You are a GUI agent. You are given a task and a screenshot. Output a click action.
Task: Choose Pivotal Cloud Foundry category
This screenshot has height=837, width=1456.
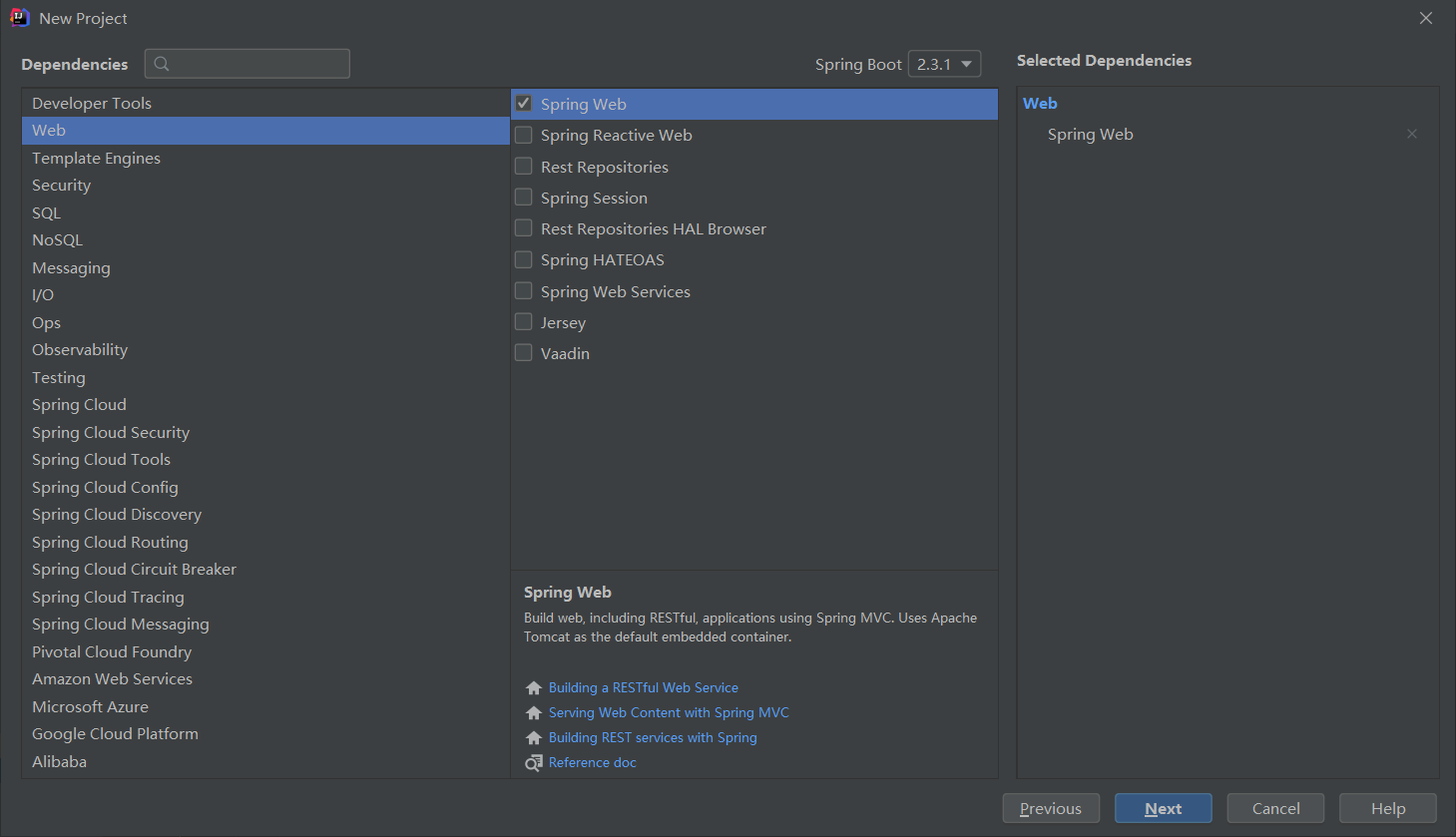pyautogui.click(x=265, y=651)
